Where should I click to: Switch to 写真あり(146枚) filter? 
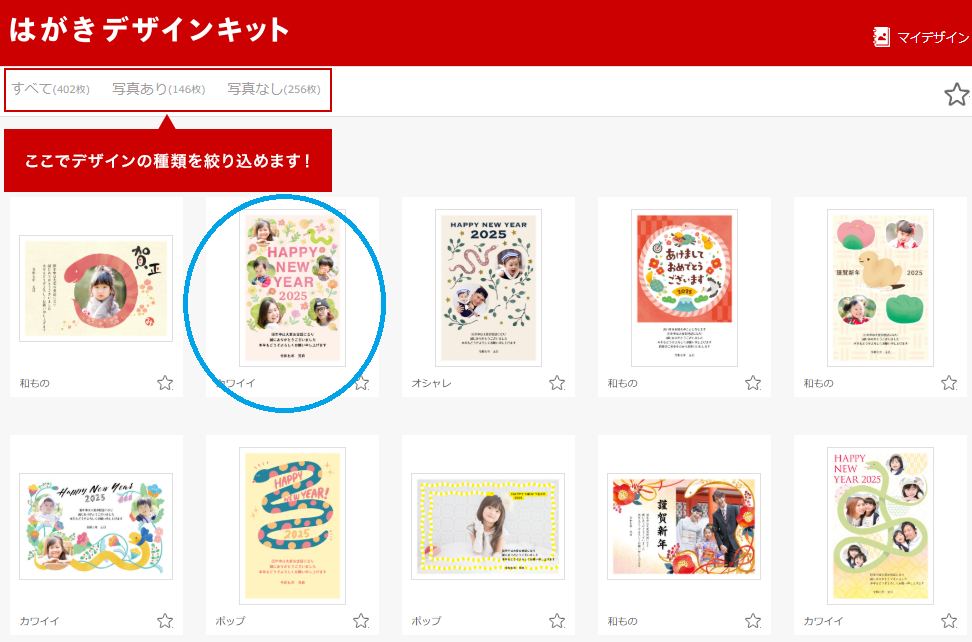point(159,89)
